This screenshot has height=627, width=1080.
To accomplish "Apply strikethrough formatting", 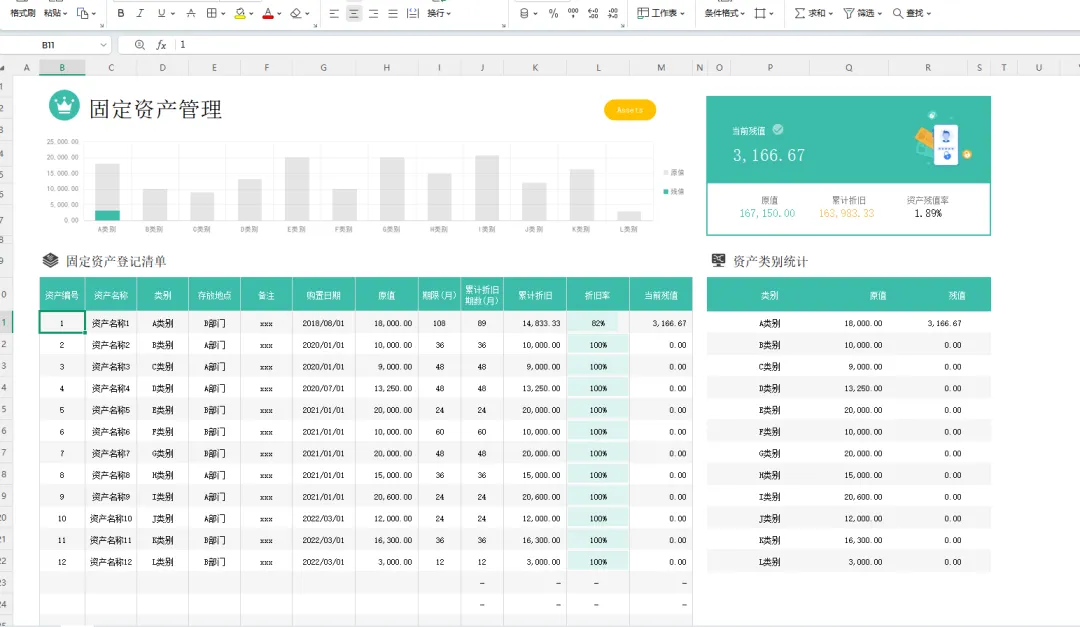I will pyautogui.click(x=191, y=13).
